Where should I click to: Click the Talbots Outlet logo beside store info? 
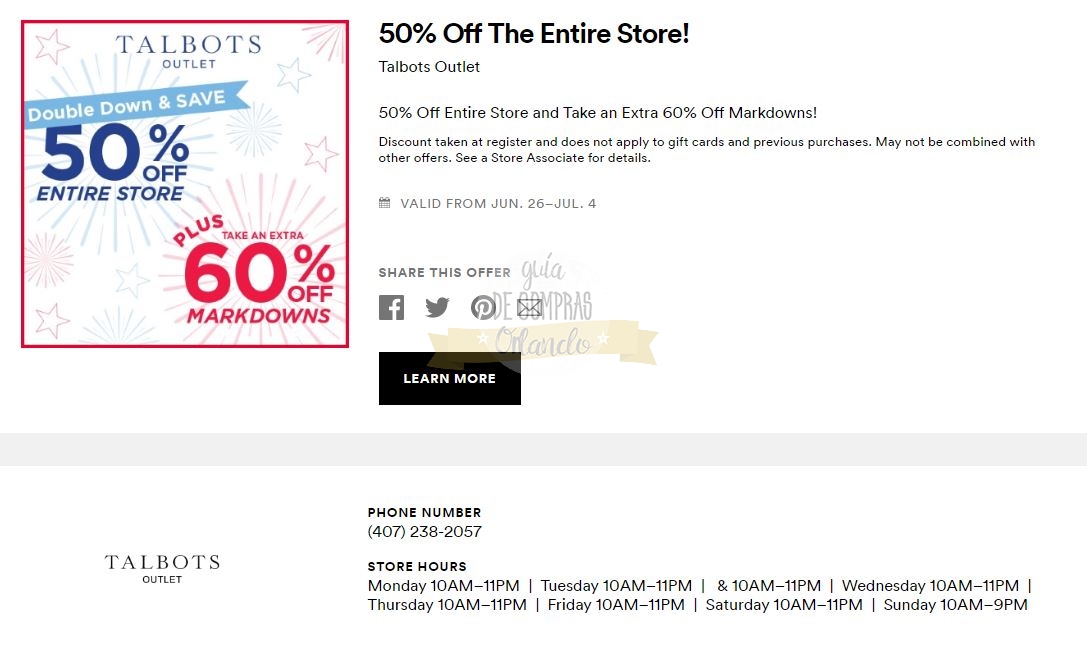pyautogui.click(x=162, y=567)
